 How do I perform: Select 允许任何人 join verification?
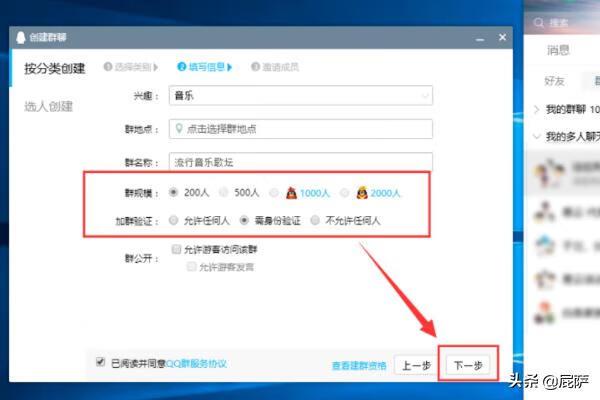[x=173, y=220]
